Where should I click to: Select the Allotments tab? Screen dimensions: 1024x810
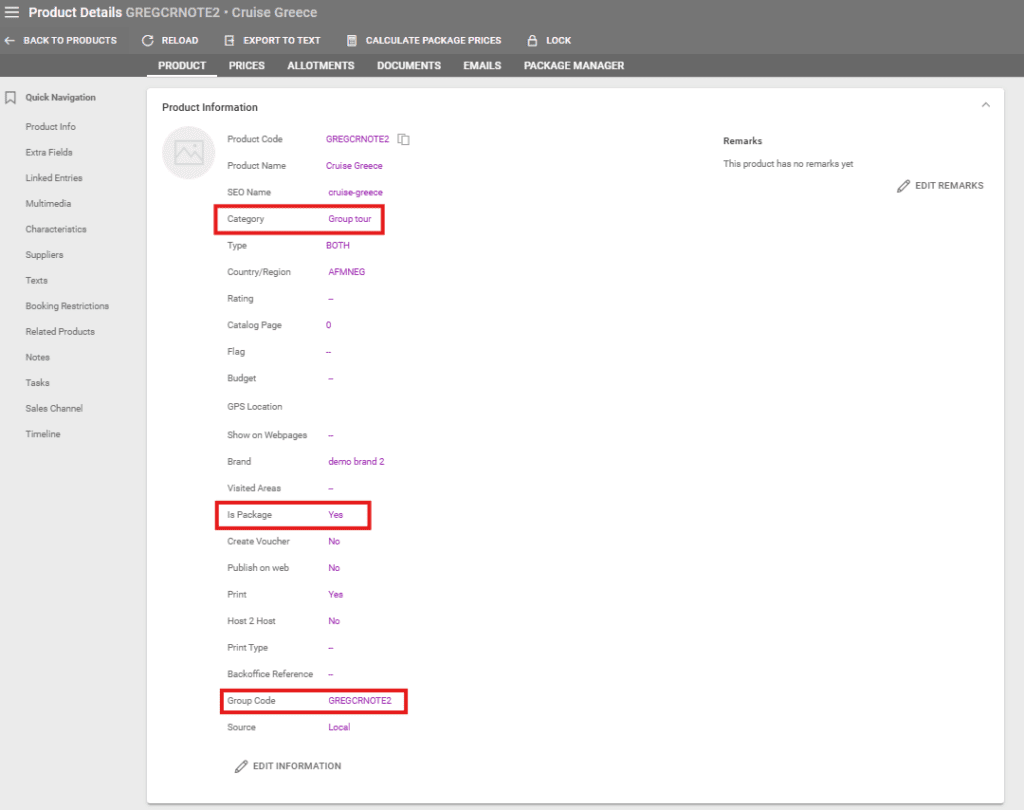click(321, 66)
